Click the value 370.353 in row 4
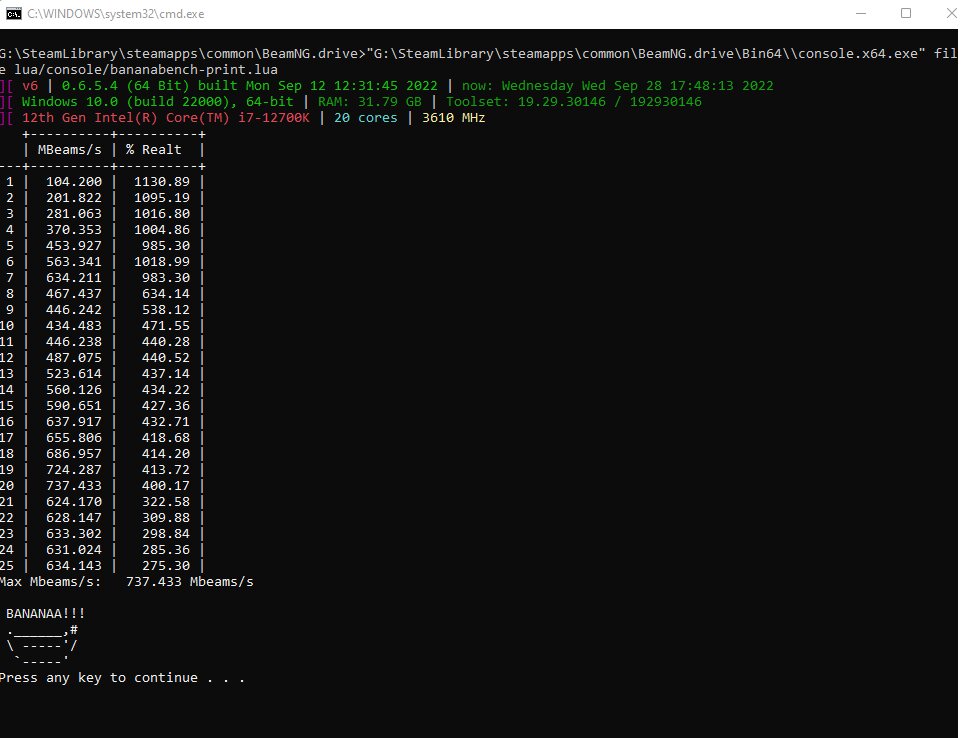This screenshot has height=738, width=961. pos(74,229)
